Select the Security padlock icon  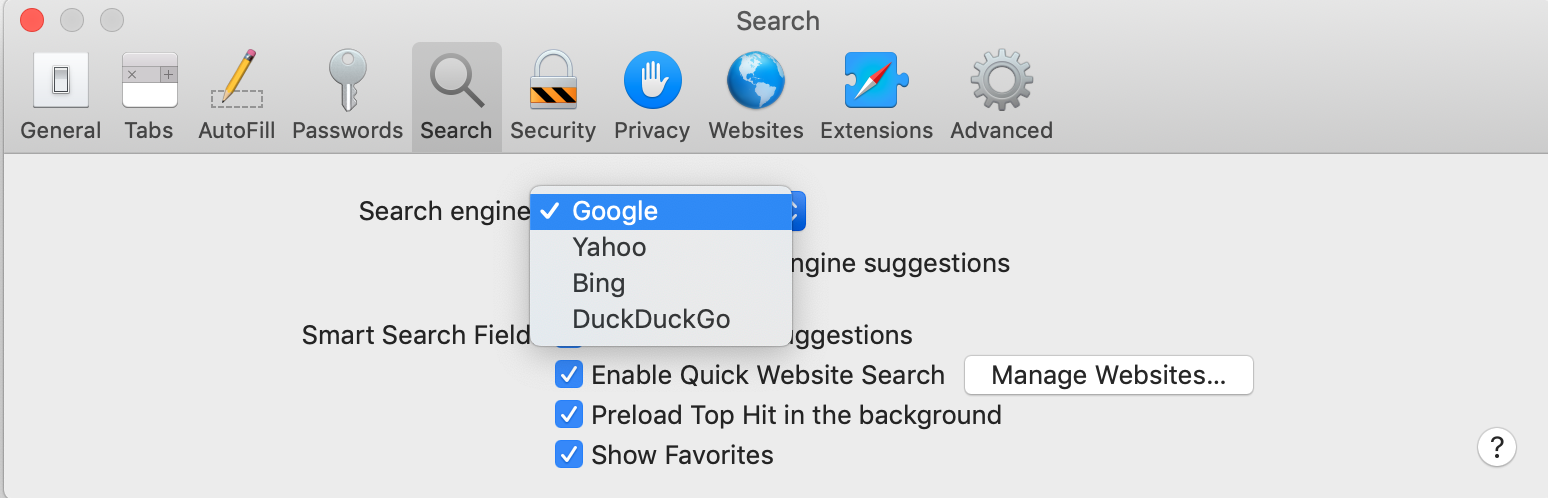coord(552,97)
